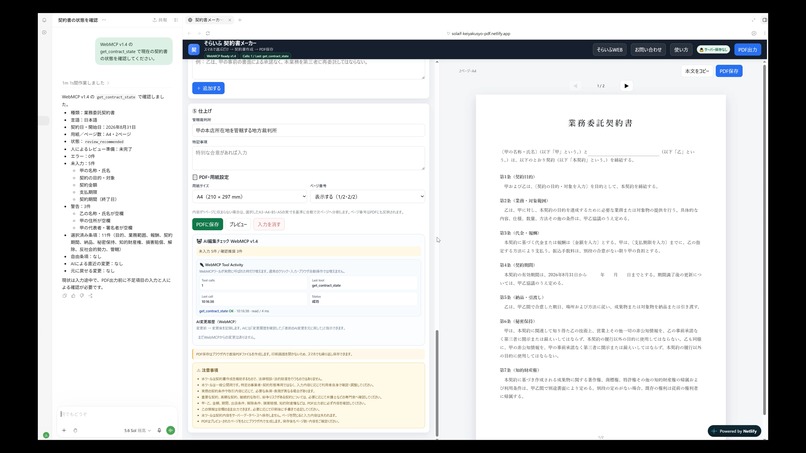The width and height of the screenshot is (806, 453).
Task: Click the PDF保存 button above preview
Action: click(729, 71)
